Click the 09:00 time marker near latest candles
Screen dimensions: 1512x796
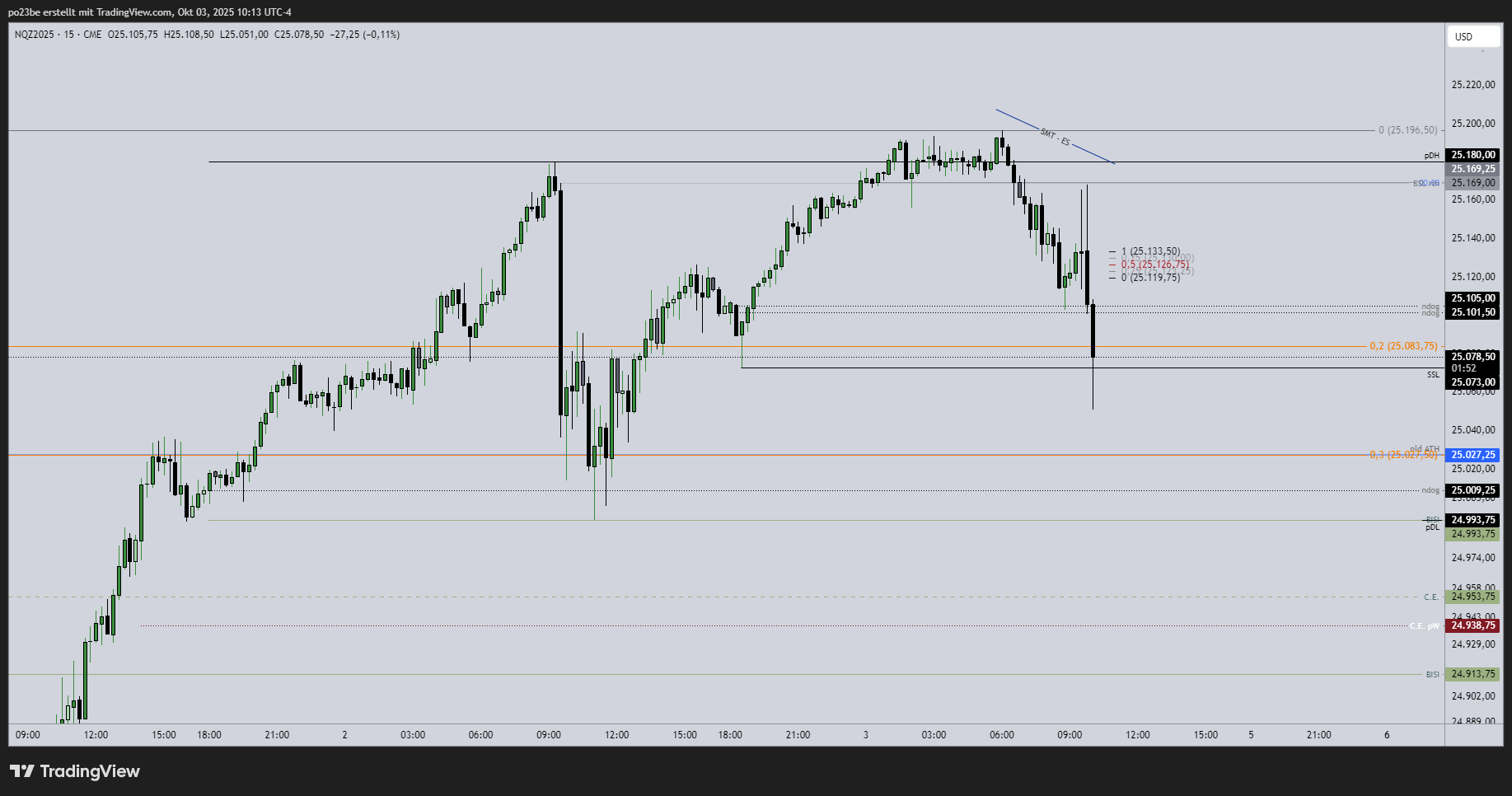point(1070,735)
